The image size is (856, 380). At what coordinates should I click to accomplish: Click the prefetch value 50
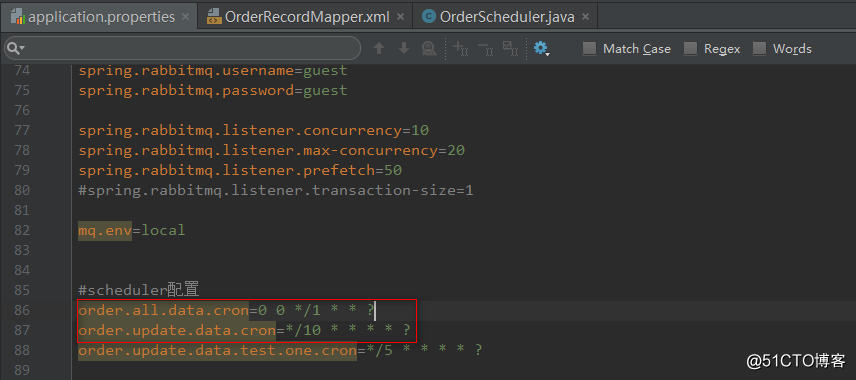393,170
